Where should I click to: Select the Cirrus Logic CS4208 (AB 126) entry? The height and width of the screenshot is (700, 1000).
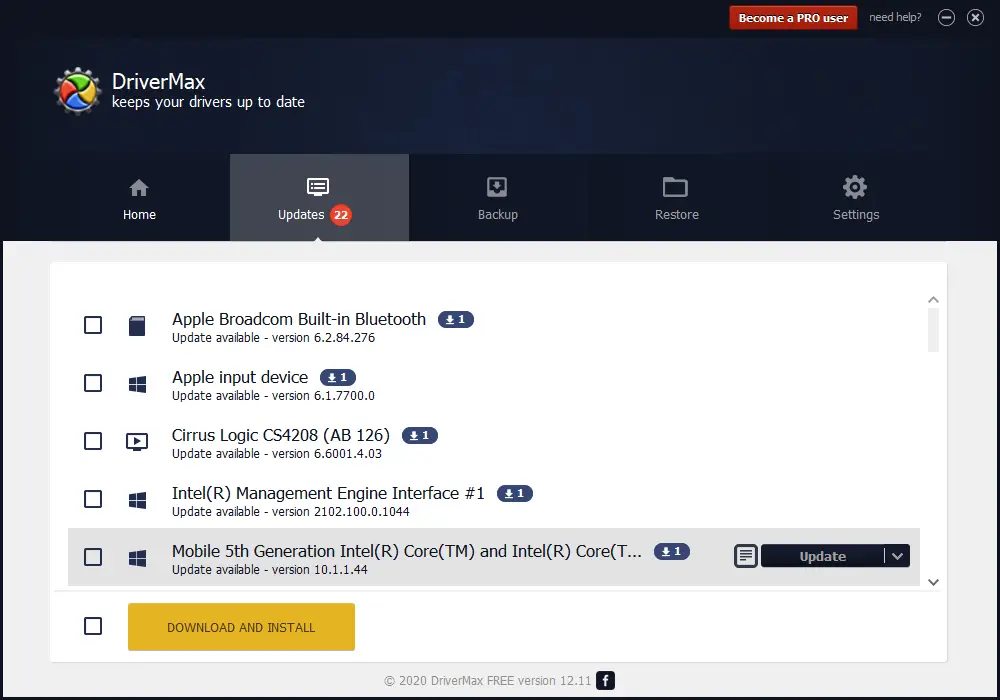coord(281,435)
